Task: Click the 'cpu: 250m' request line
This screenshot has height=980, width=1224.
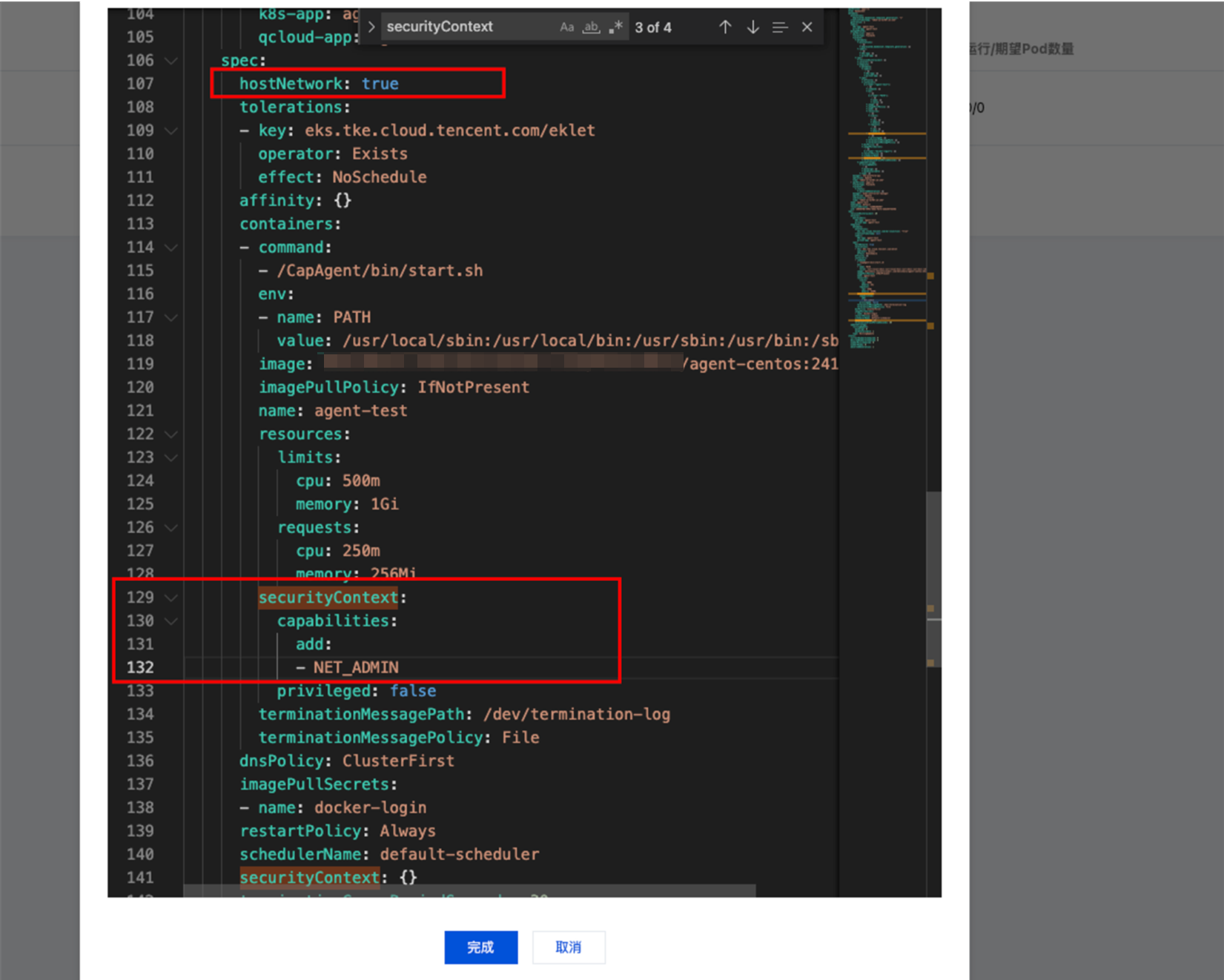Action: click(x=338, y=551)
